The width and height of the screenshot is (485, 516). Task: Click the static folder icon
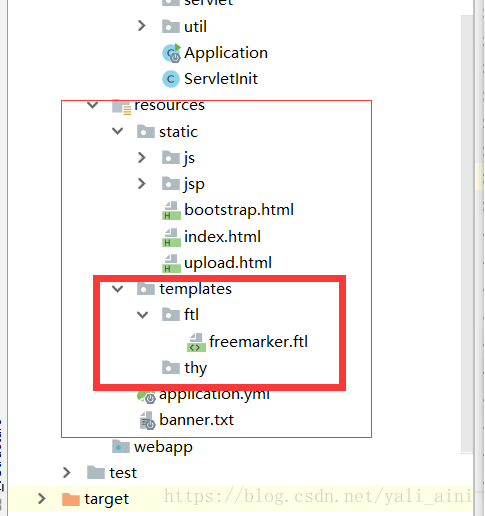click(146, 131)
